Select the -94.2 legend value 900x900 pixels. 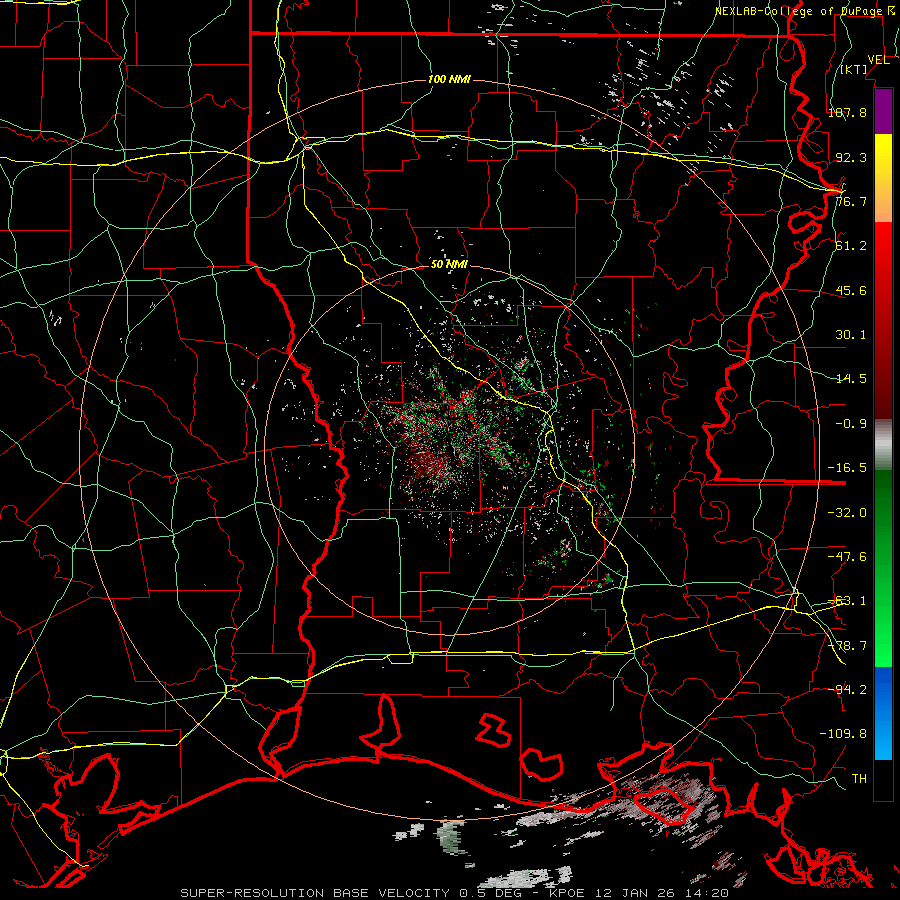click(847, 689)
